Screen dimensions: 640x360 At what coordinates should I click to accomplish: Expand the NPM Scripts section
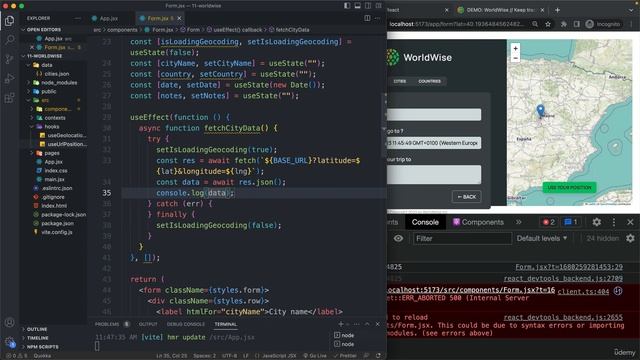pyautogui.click(x=42, y=347)
